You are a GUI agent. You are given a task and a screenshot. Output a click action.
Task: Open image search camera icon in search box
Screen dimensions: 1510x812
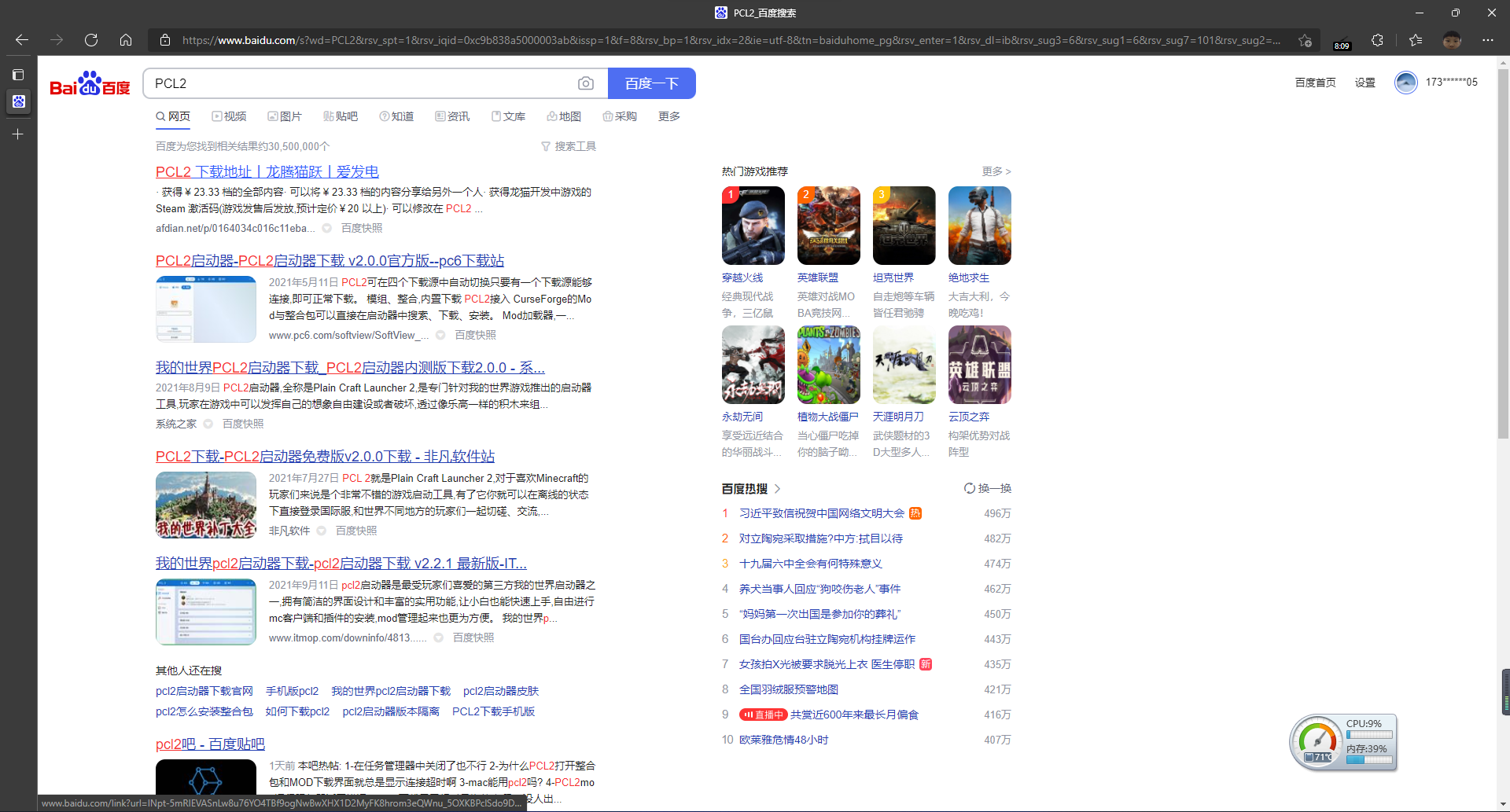(585, 83)
